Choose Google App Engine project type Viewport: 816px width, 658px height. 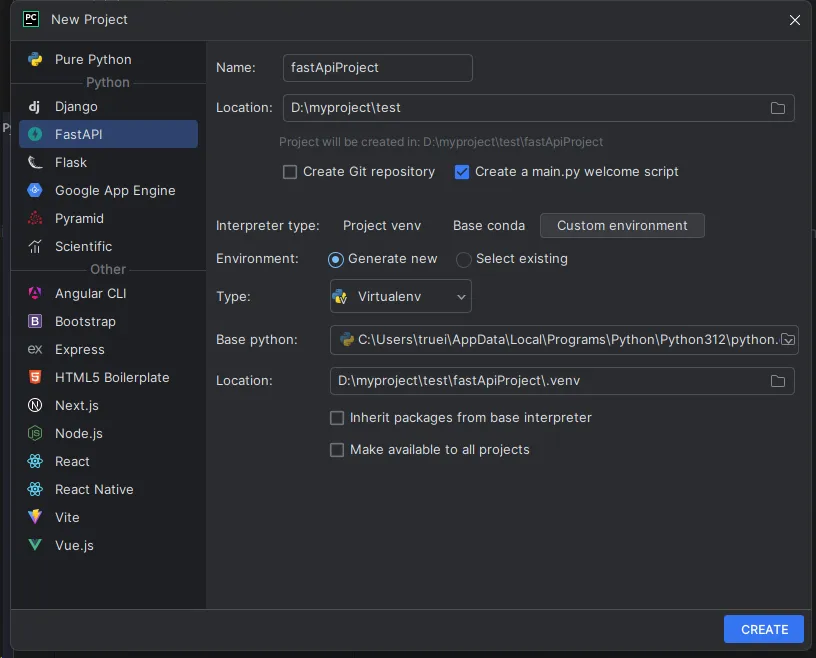point(108,191)
